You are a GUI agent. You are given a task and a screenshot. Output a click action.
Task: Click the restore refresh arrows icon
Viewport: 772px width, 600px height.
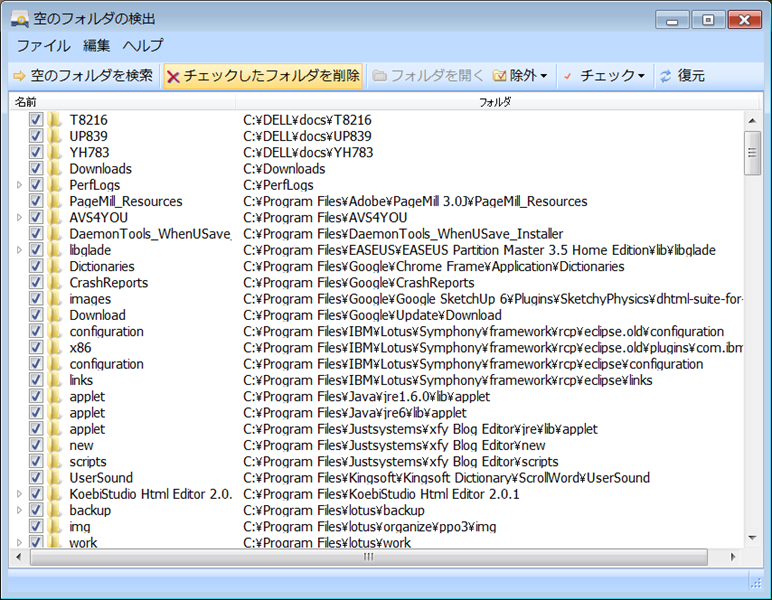coord(666,76)
